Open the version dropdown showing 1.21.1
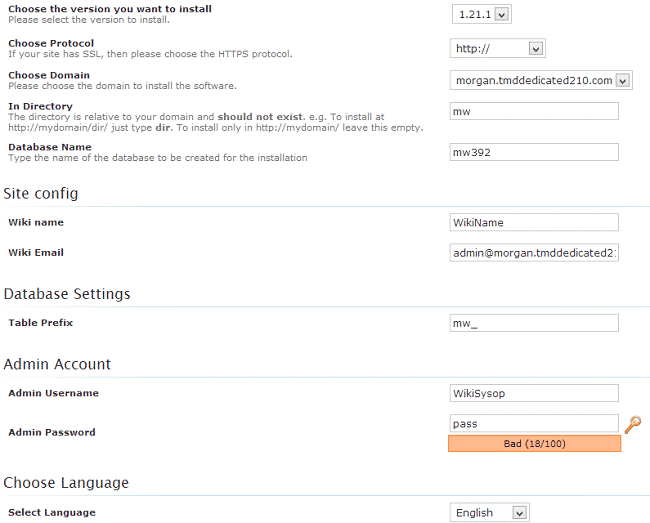650x523 pixels. (481, 14)
